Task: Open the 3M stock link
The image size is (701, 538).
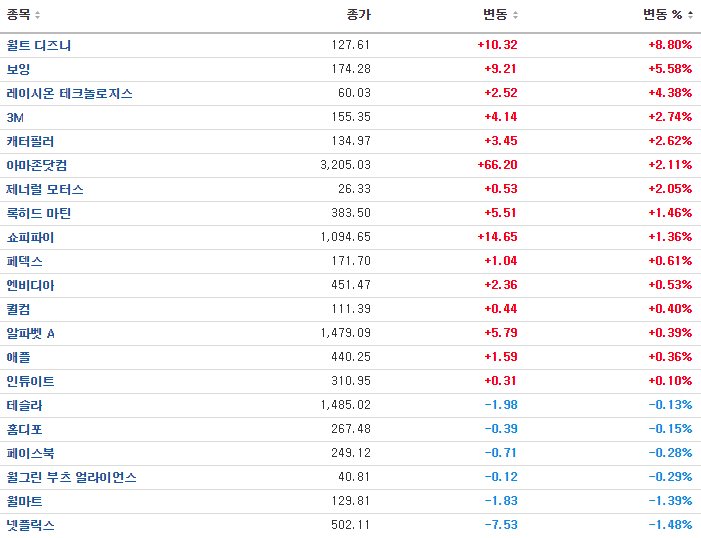Action: tap(15, 117)
